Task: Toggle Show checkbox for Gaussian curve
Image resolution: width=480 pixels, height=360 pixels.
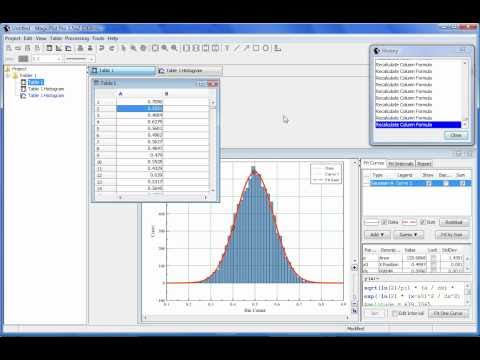Action: coord(429,183)
